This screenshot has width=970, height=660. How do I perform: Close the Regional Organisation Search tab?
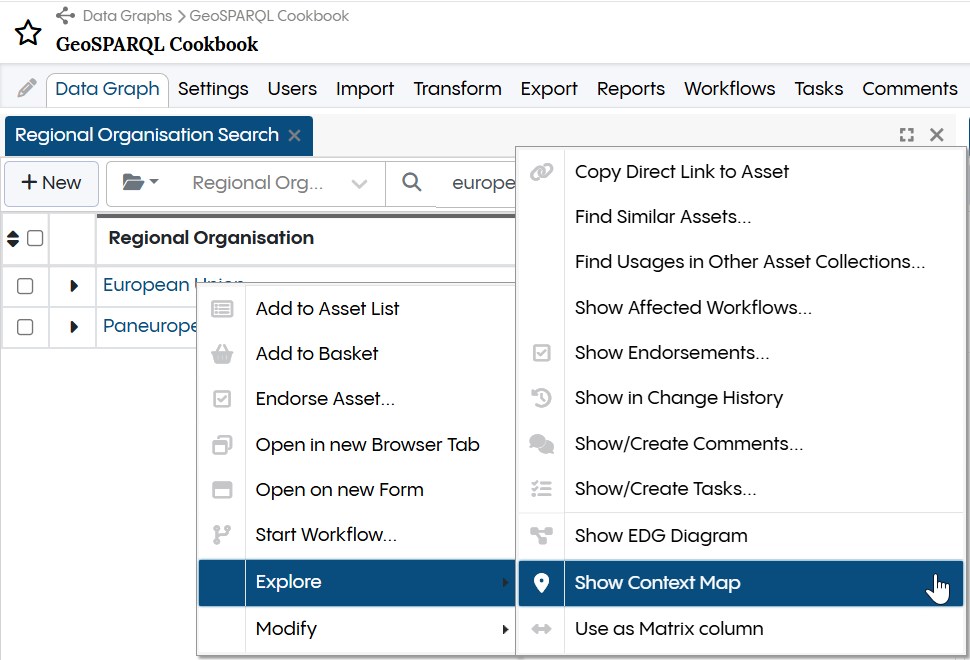pyautogui.click(x=294, y=136)
